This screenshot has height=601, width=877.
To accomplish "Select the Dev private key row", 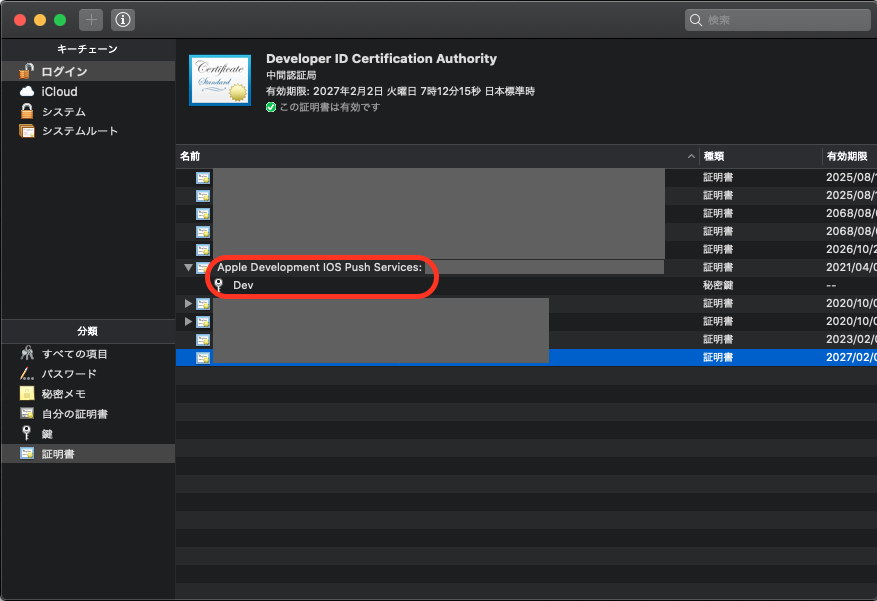I will 526,285.
